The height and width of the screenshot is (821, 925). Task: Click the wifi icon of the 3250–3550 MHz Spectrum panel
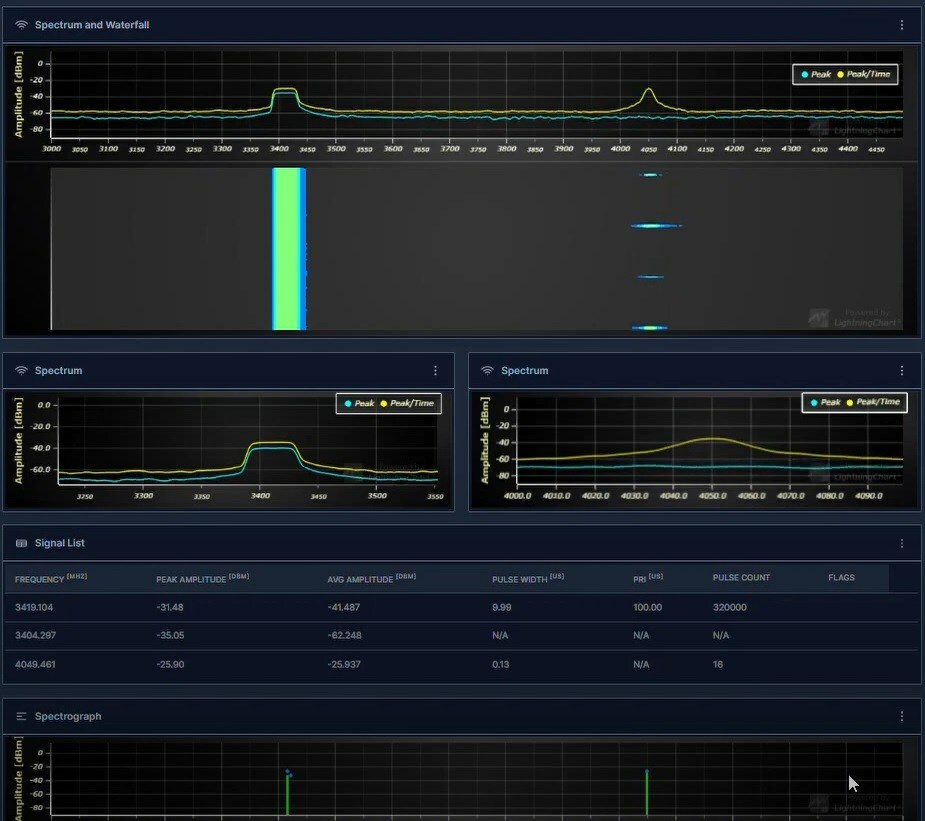tap(21, 371)
